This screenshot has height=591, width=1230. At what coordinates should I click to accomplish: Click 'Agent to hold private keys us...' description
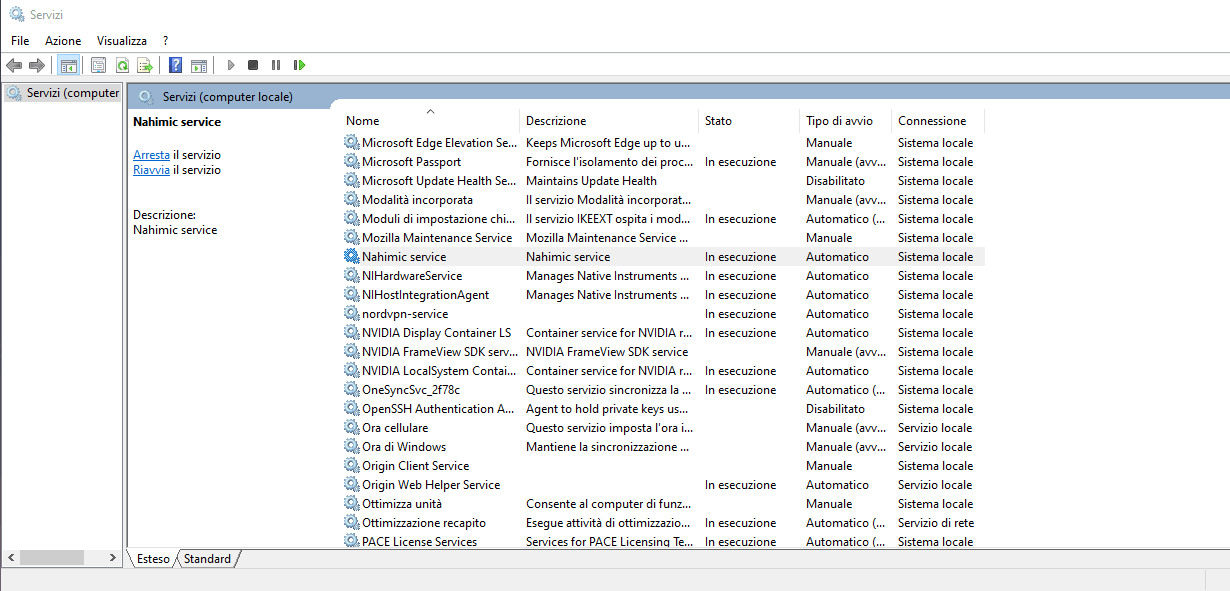click(x=607, y=409)
